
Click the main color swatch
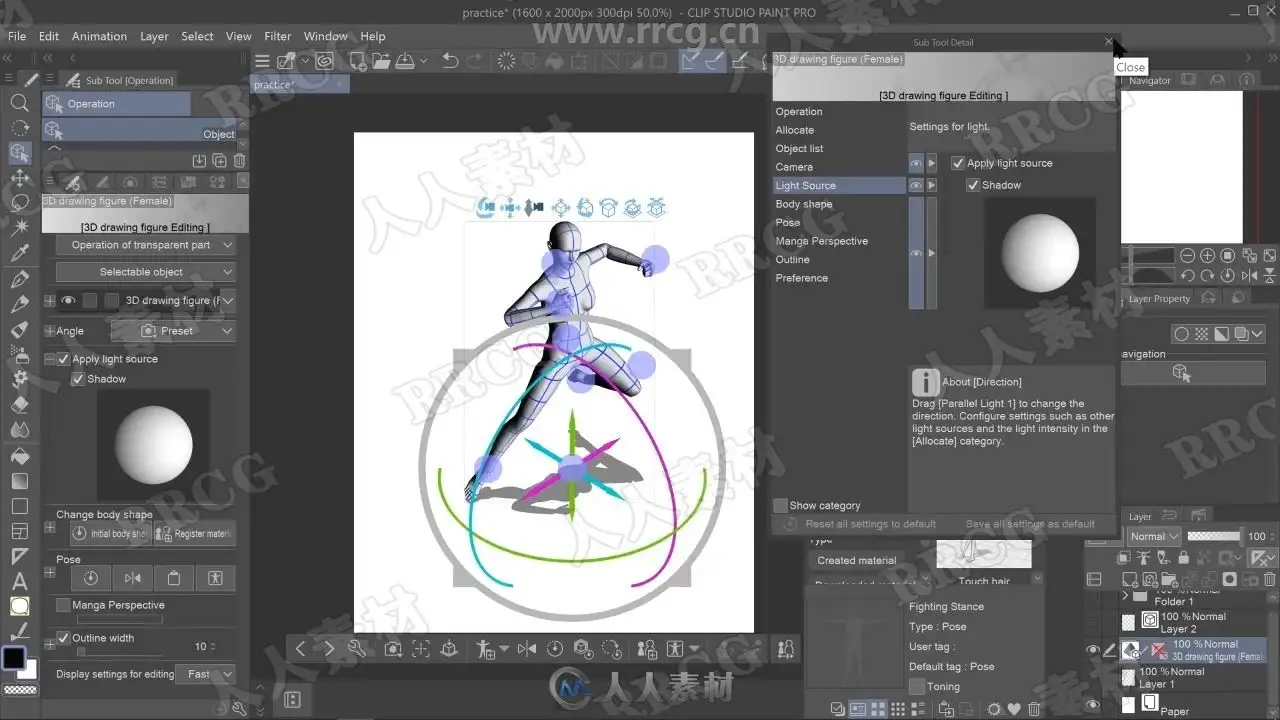point(14,659)
